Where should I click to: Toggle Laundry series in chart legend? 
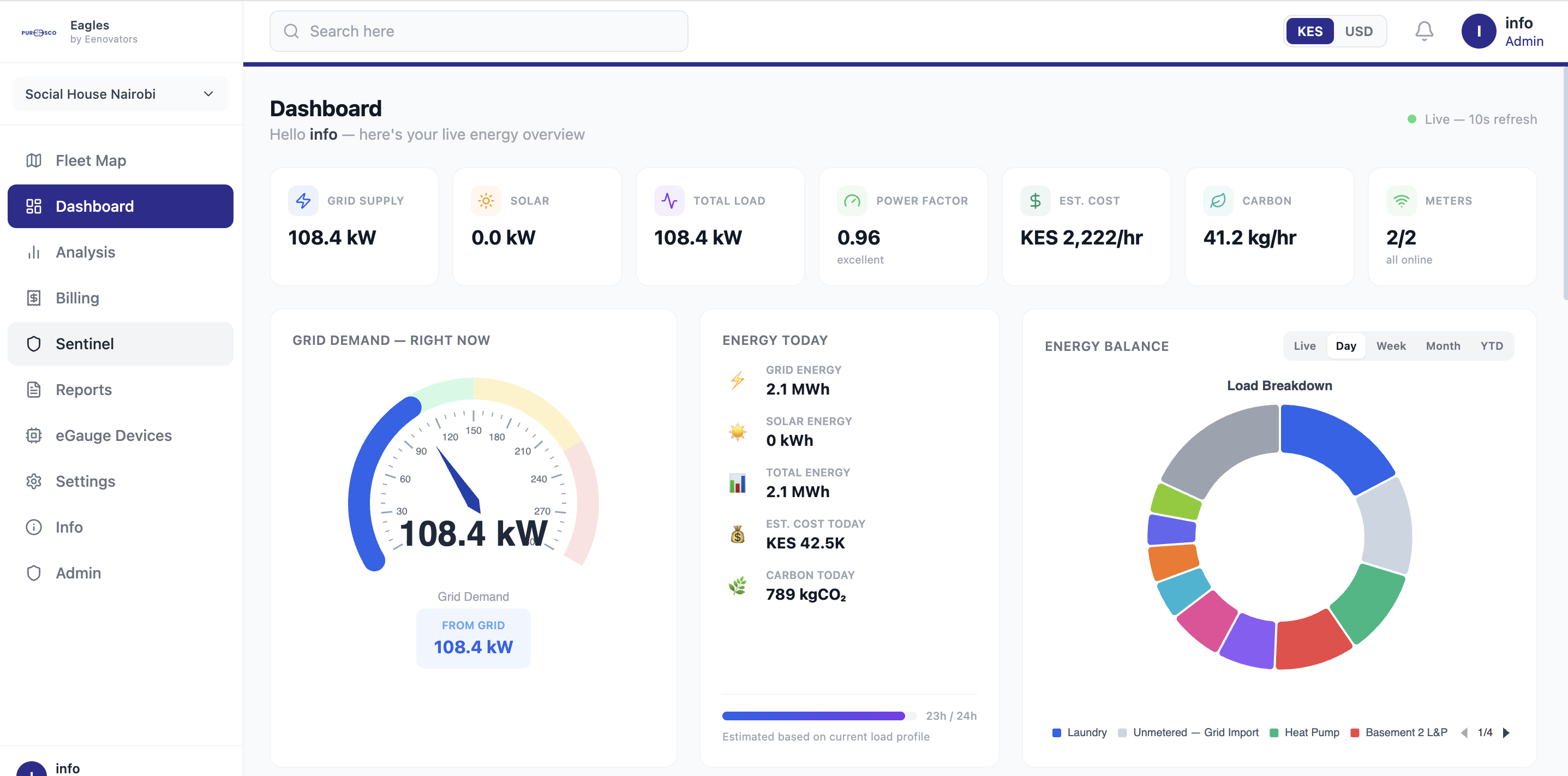[1080, 732]
